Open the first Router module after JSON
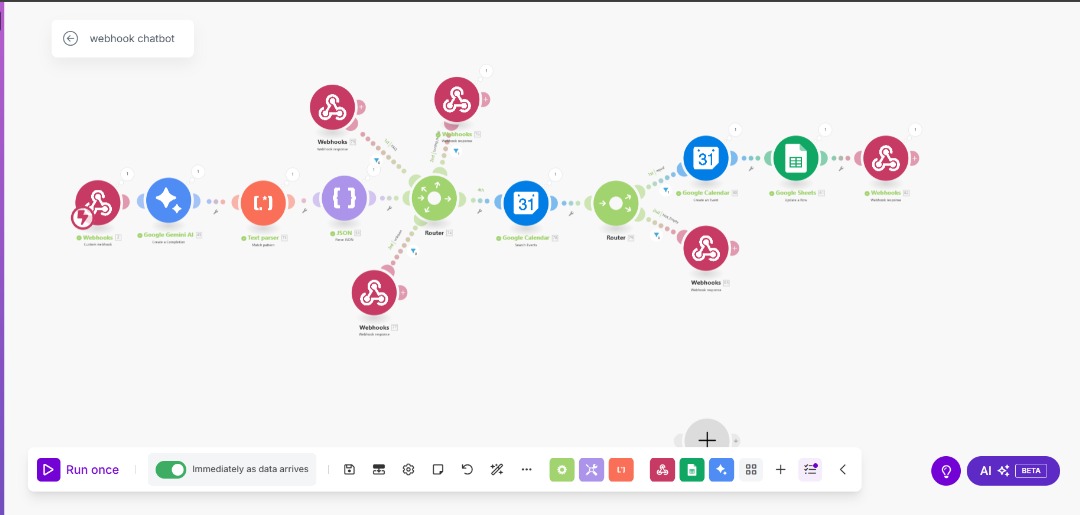 (x=433, y=198)
